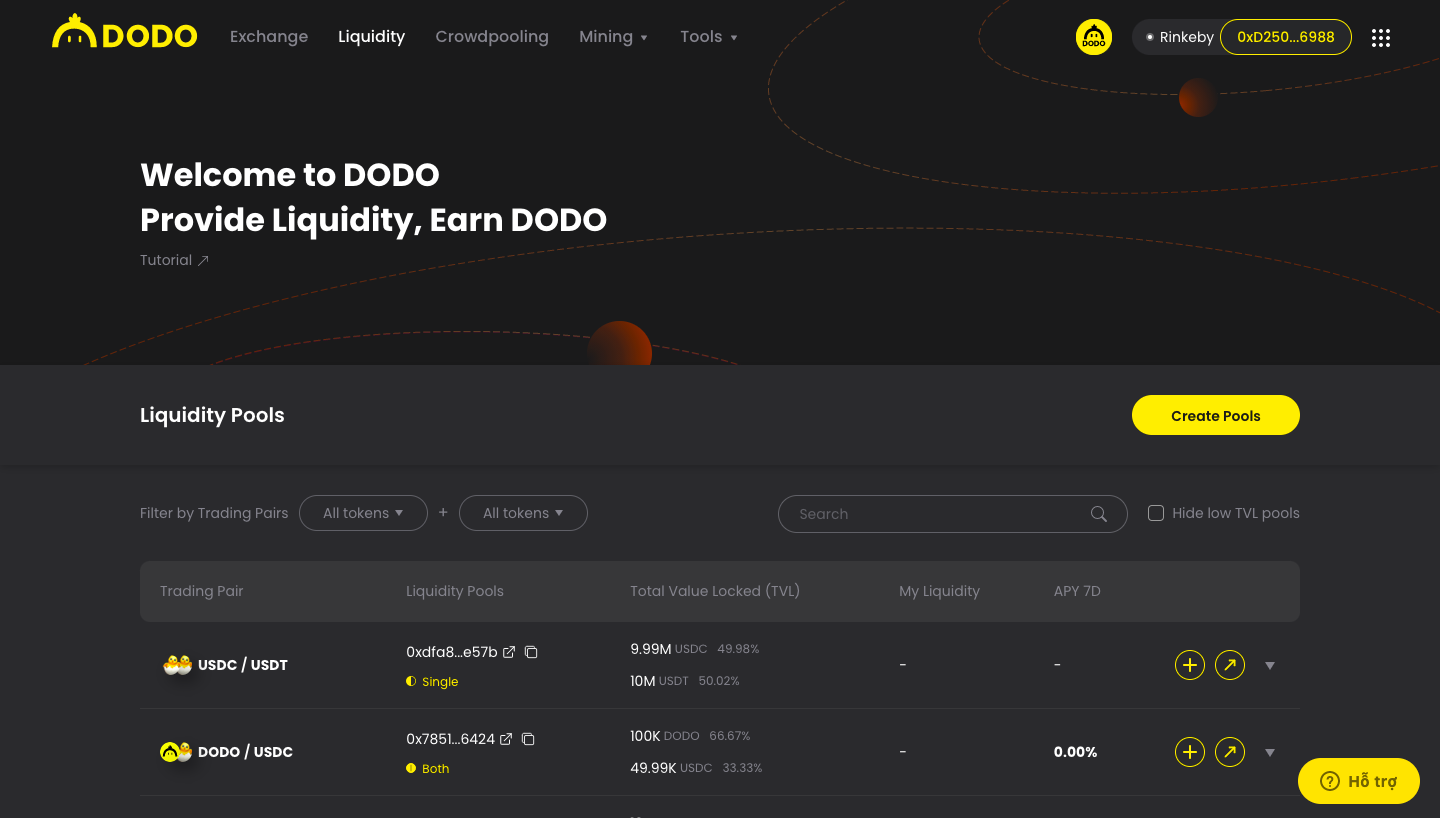Expand the Mining menu
This screenshot has width=1440, height=818.
pos(614,37)
